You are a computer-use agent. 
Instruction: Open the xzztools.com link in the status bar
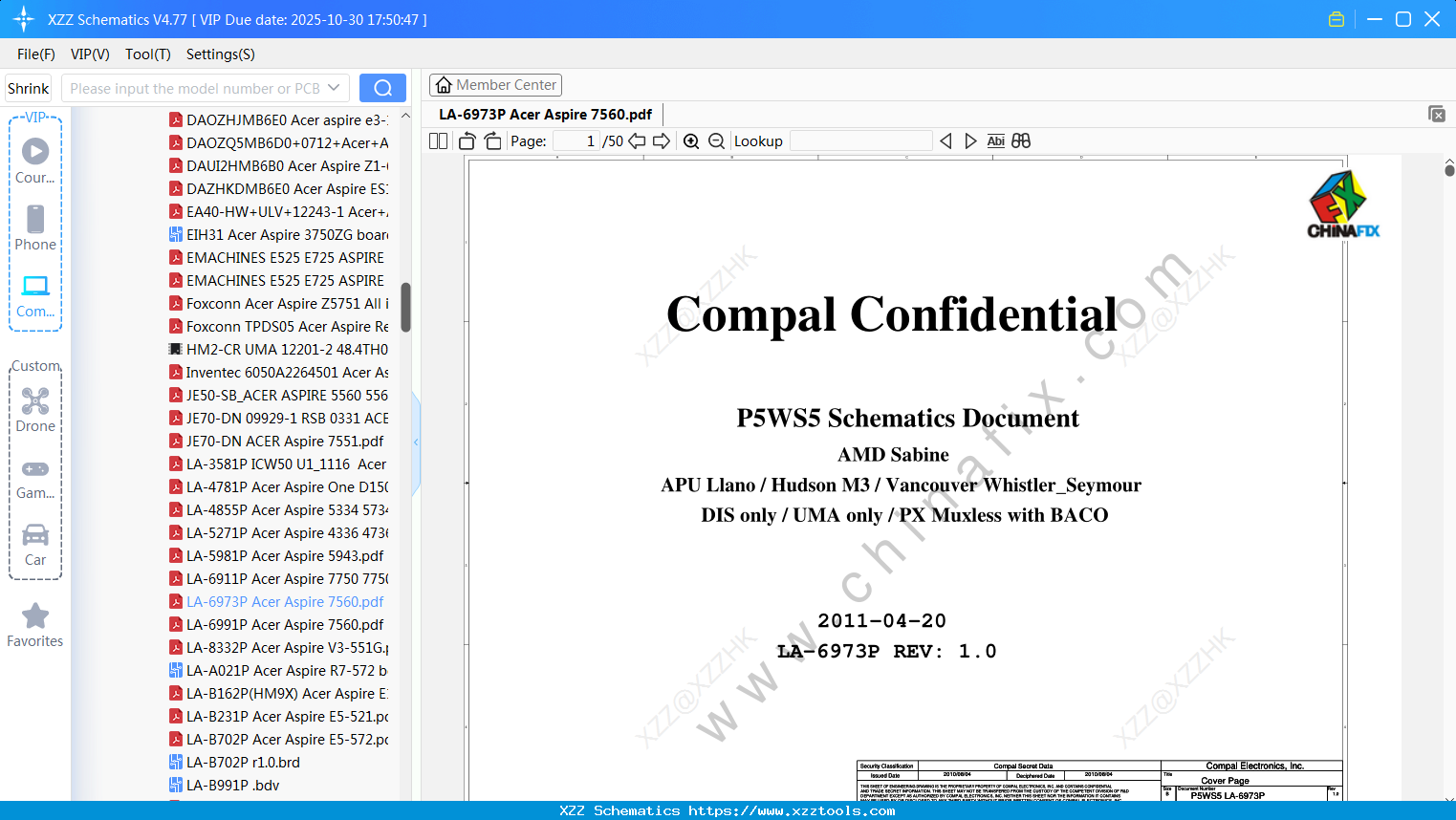(792, 810)
